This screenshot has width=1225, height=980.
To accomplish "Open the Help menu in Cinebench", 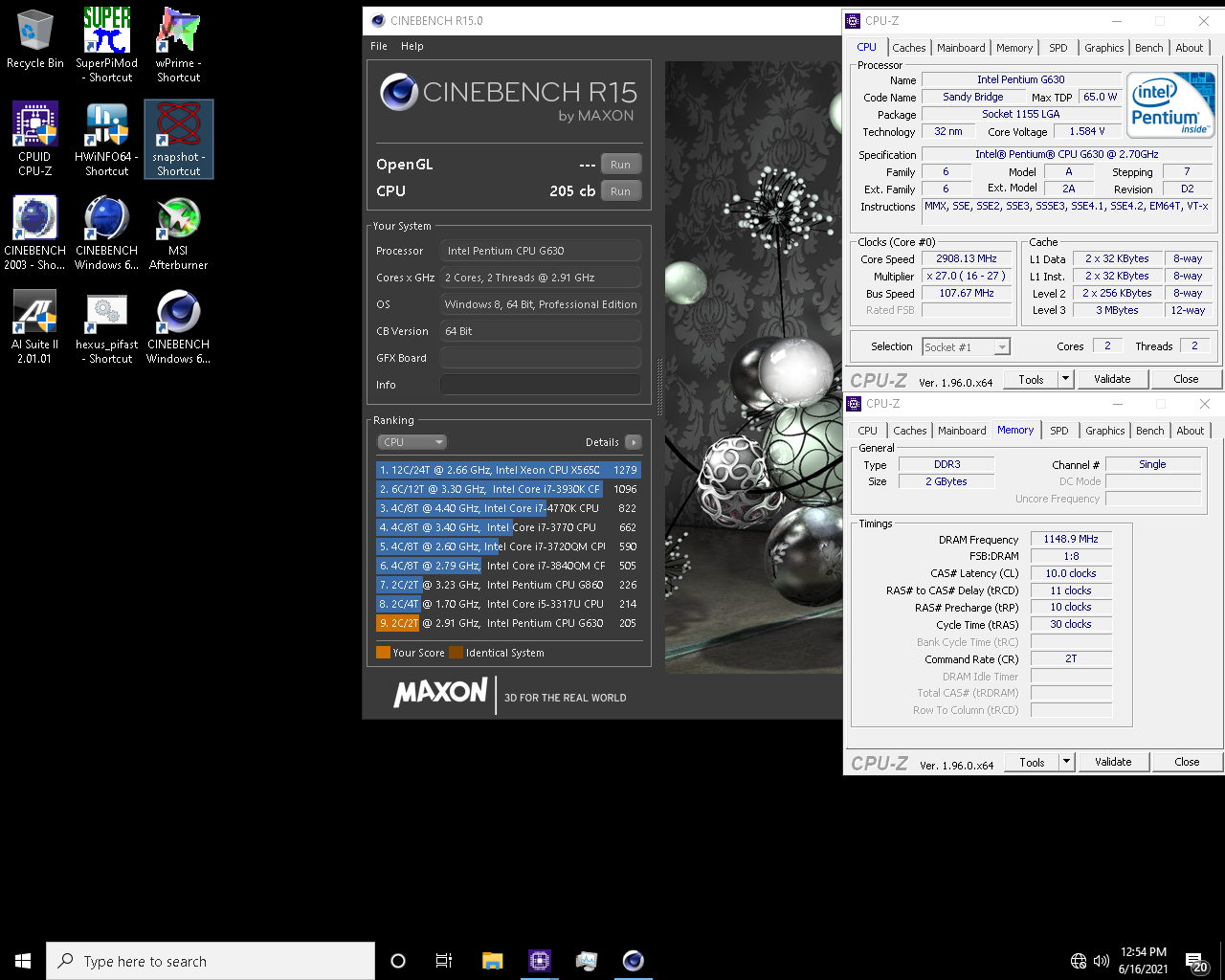I will pyautogui.click(x=412, y=46).
